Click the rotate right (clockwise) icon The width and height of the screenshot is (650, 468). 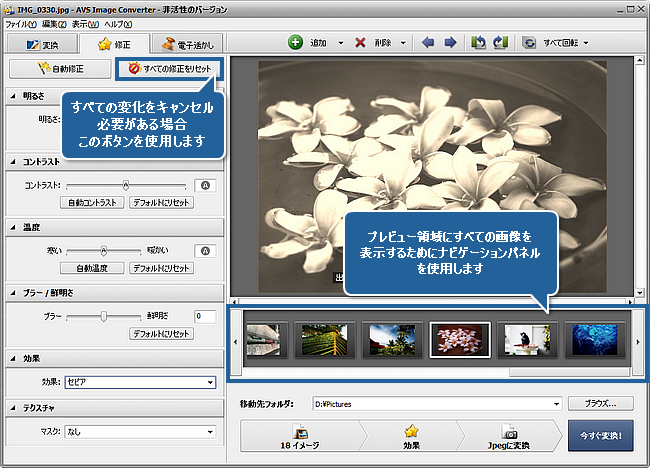pyautogui.click(x=500, y=43)
